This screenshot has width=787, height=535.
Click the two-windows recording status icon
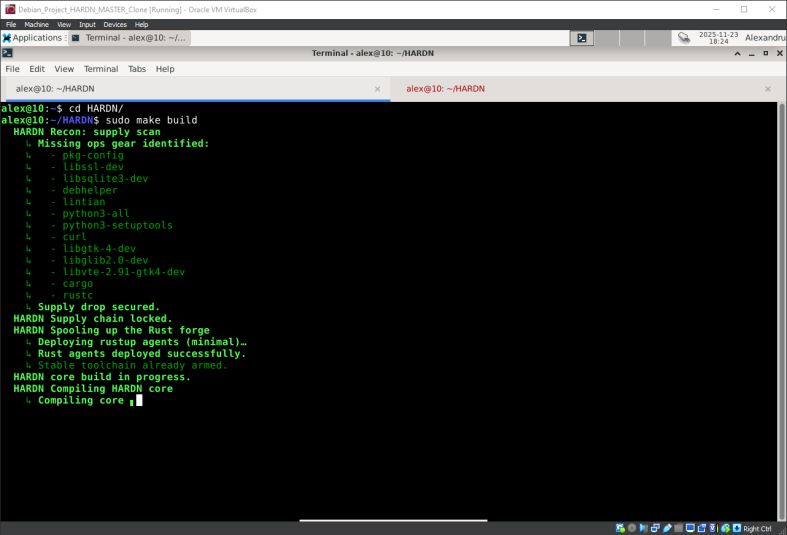(x=702, y=528)
